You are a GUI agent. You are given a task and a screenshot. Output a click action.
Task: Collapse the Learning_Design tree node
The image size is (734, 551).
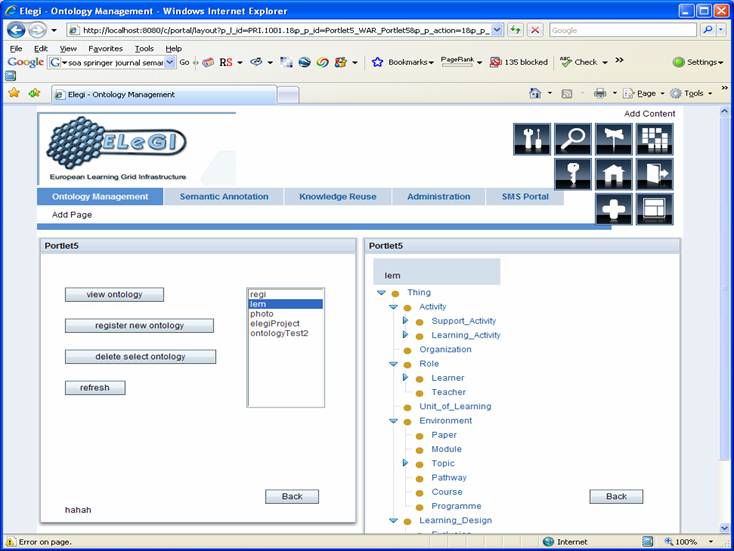tap(393, 521)
